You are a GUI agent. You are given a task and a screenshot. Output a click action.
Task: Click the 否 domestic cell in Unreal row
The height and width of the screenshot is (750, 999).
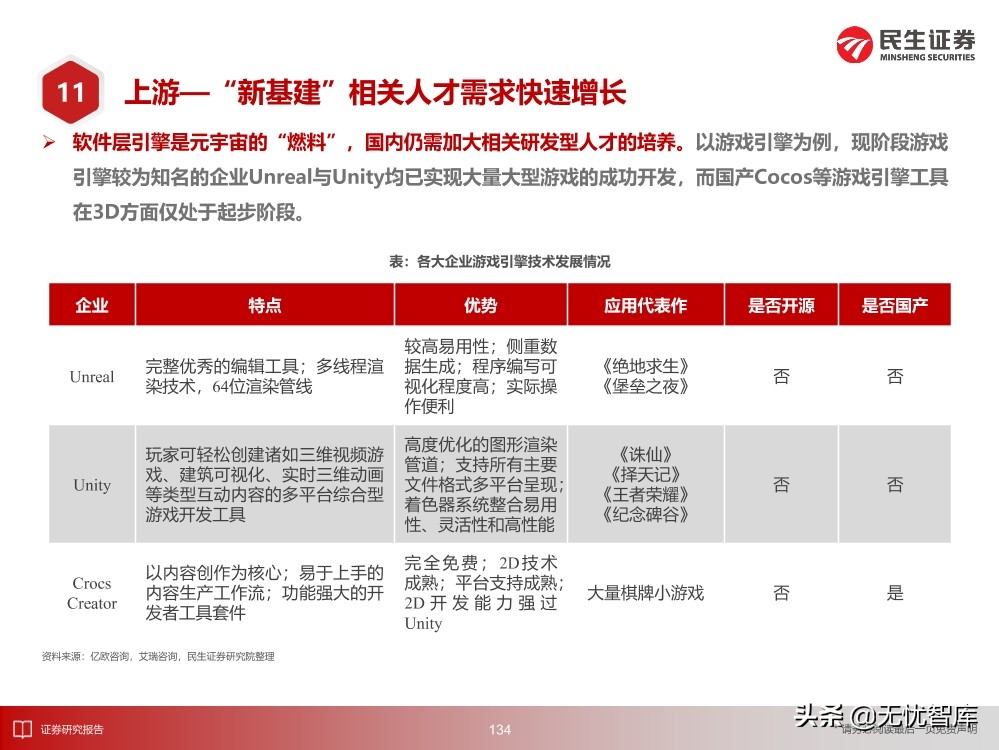pyautogui.click(x=895, y=377)
